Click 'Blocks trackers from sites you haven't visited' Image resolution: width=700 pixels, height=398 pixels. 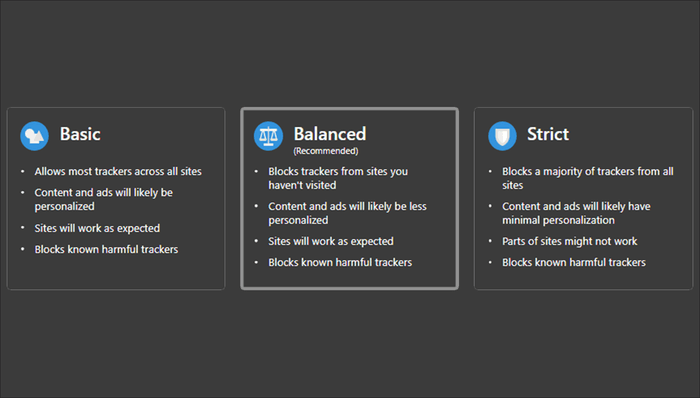(338, 178)
